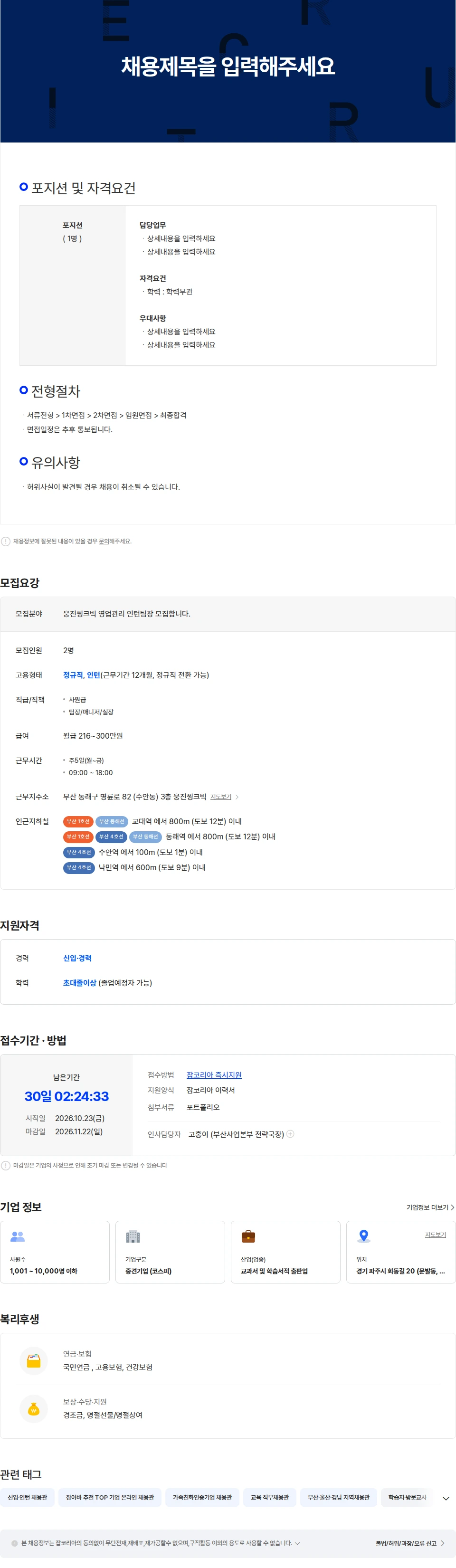The width and height of the screenshot is (456, 1568).
Task: Click 부산 1호선 badge for 교대역
Action: [x=78, y=821]
